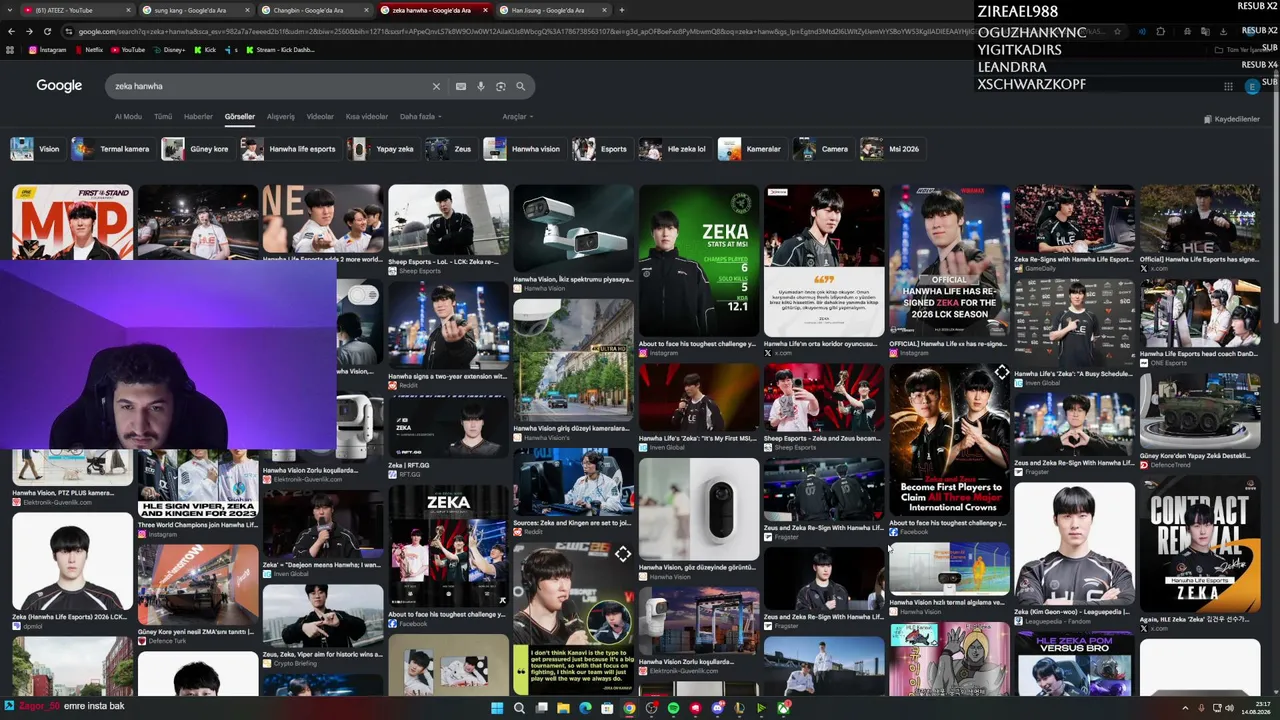Open Discord from the taskbar
Image resolution: width=1280 pixels, height=720 pixels.
pos(717,708)
